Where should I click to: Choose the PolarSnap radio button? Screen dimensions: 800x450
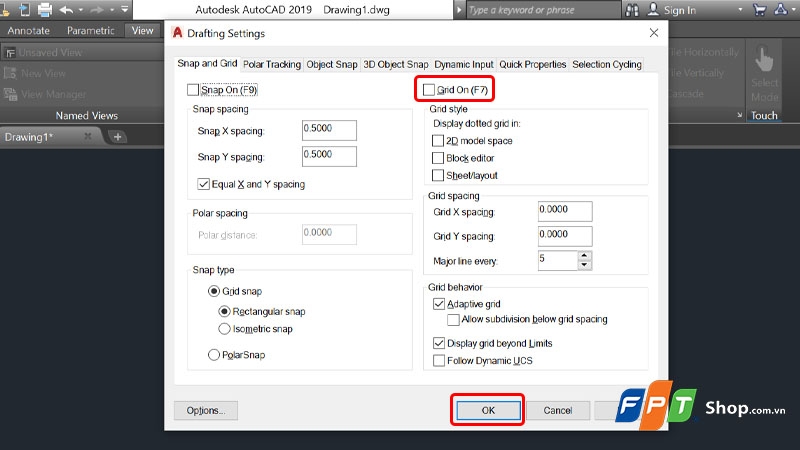point(214,355)
